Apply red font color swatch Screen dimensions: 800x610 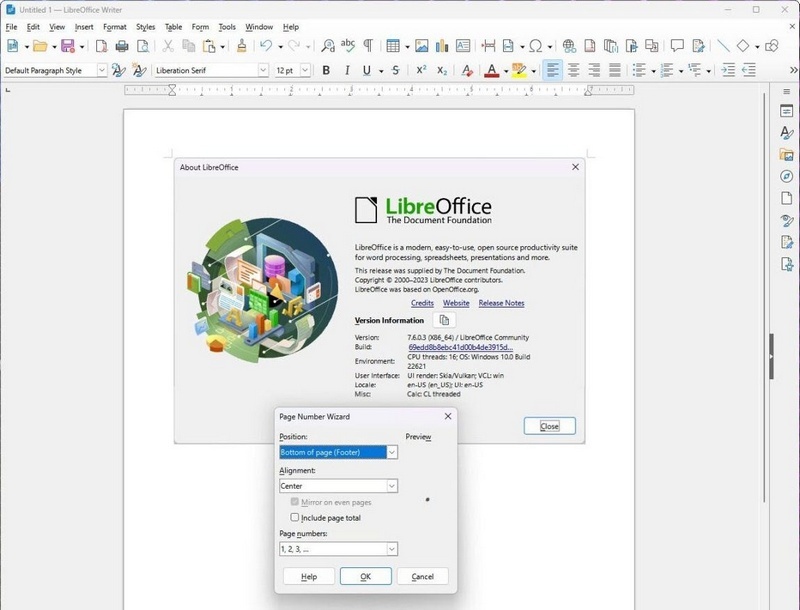pyautogui.click(x=491, y=70)
